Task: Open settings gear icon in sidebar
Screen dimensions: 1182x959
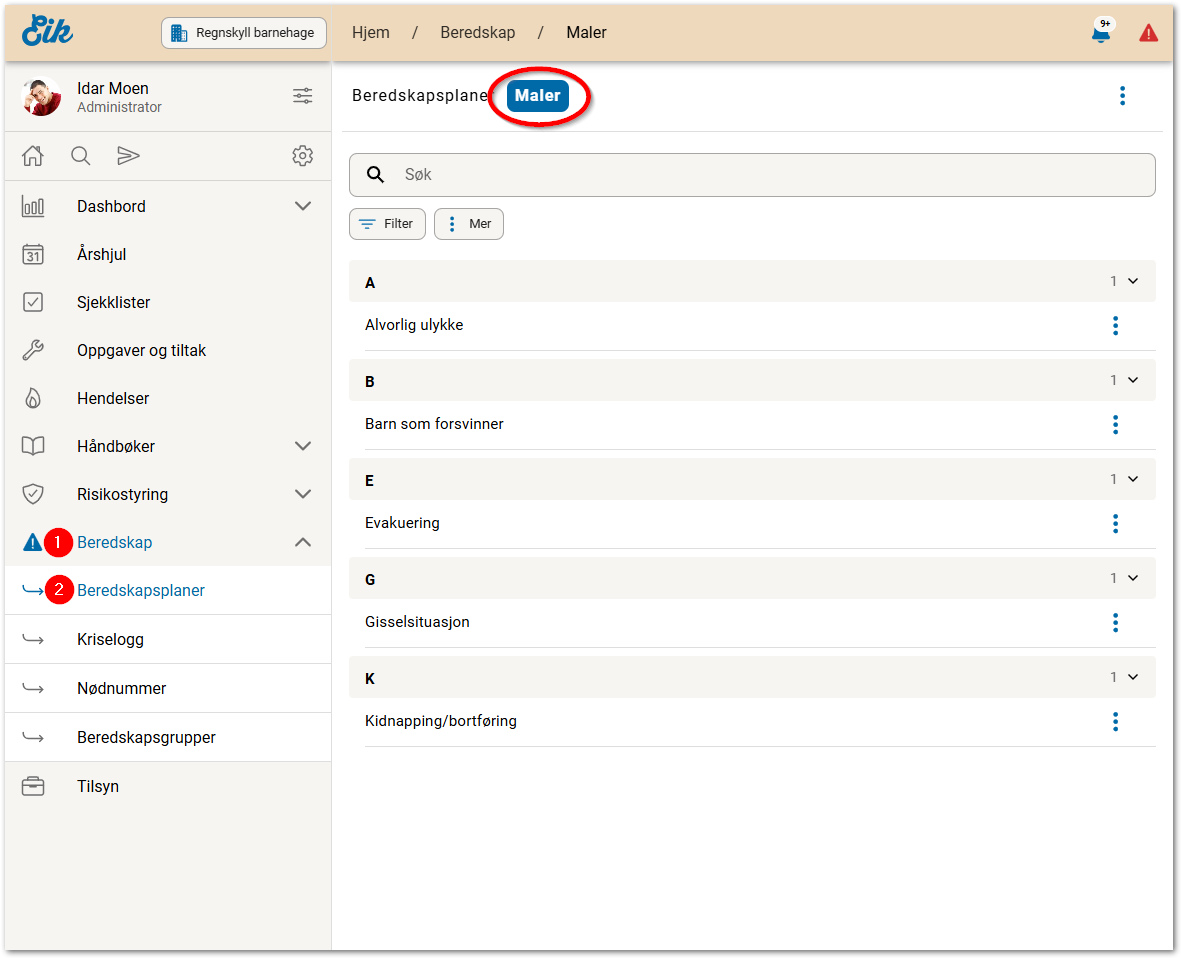Action: tap(302, 156)
